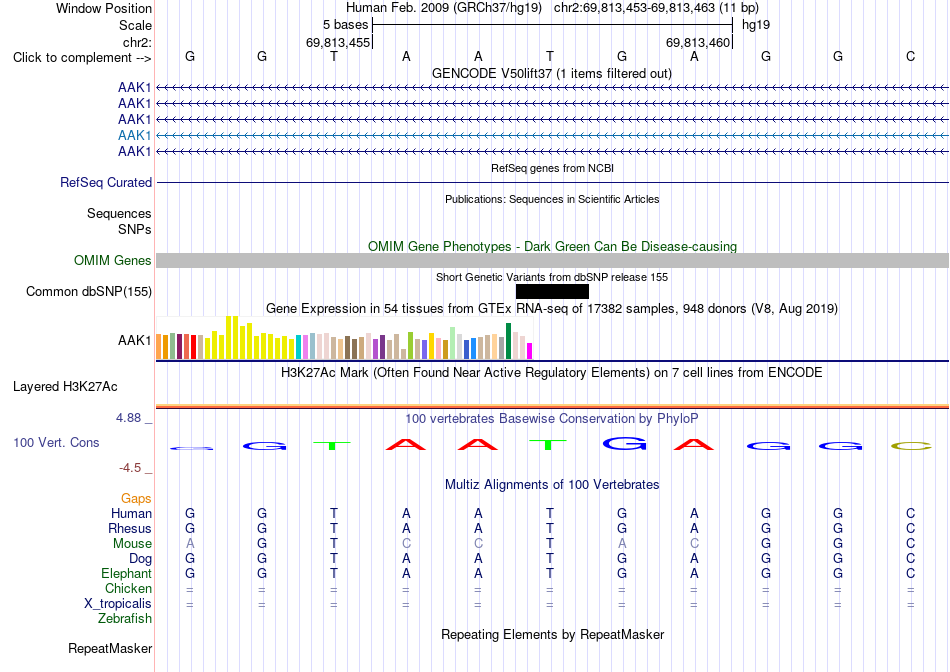Image resolution: width=950 pixels, height=672 pixels.
Task: Click 'Publications: Sequences in Scientific Articles' title
Action: [x=552, y=199]
